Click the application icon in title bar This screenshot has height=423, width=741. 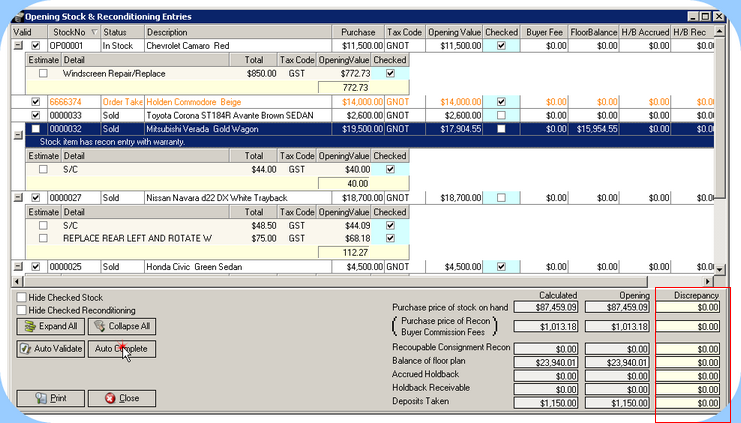(x=17, y=17)
